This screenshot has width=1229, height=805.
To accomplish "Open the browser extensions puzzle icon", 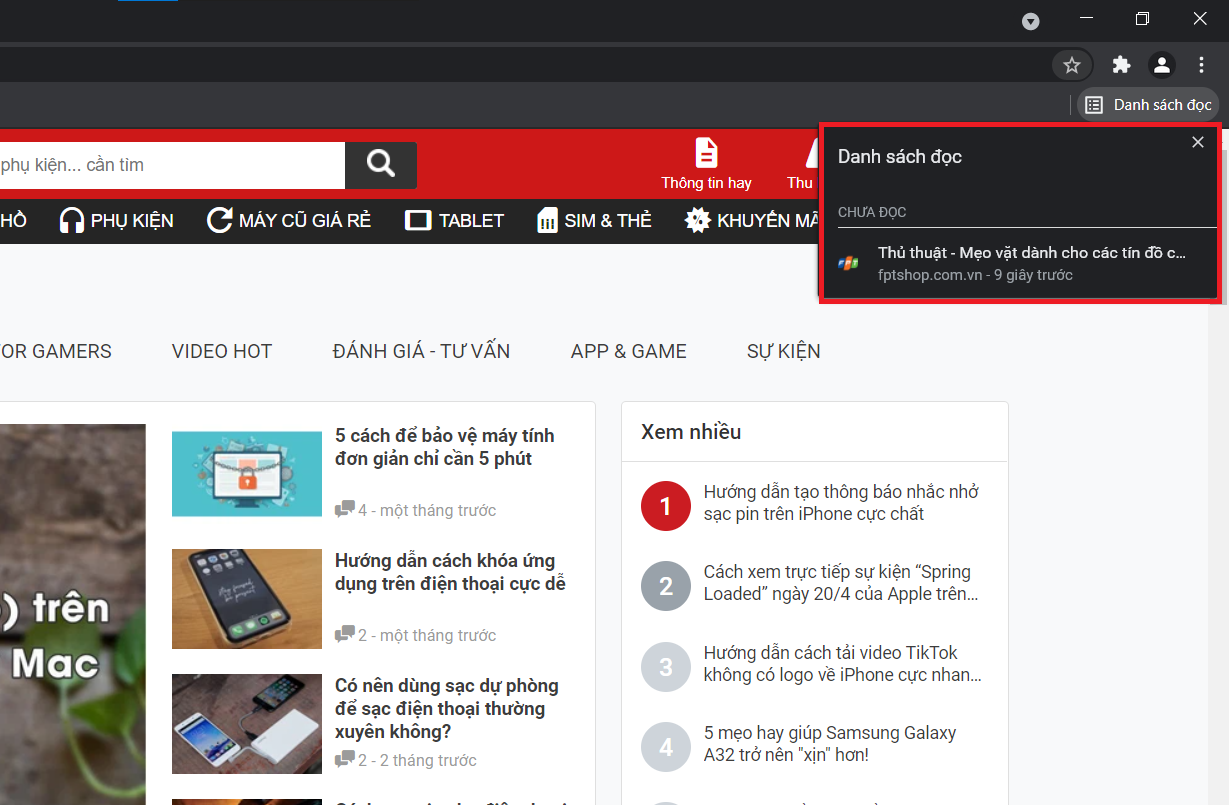I will [1121, 64].
